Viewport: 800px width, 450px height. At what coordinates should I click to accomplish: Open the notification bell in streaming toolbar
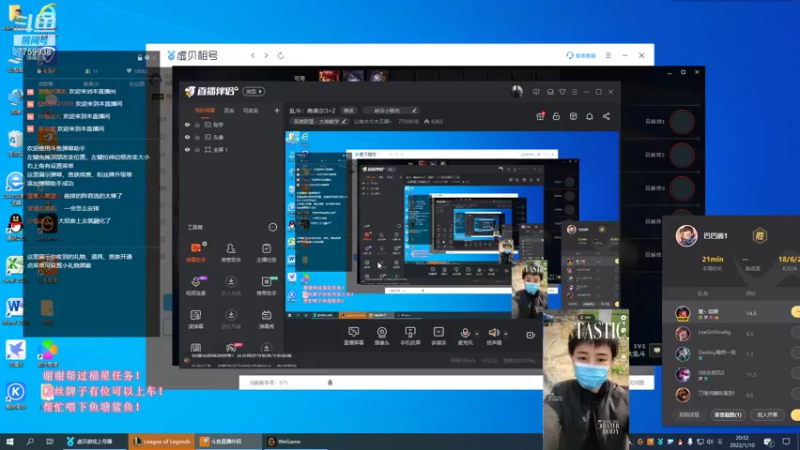(589, 116)
